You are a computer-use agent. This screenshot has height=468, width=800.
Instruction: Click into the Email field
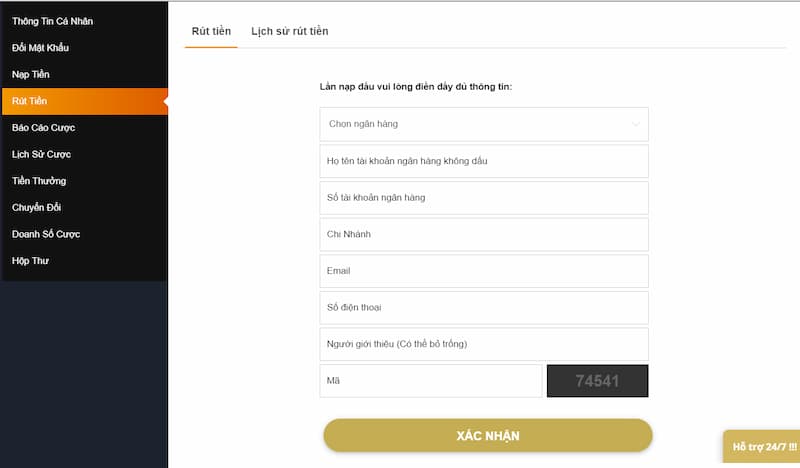[484, 271]
